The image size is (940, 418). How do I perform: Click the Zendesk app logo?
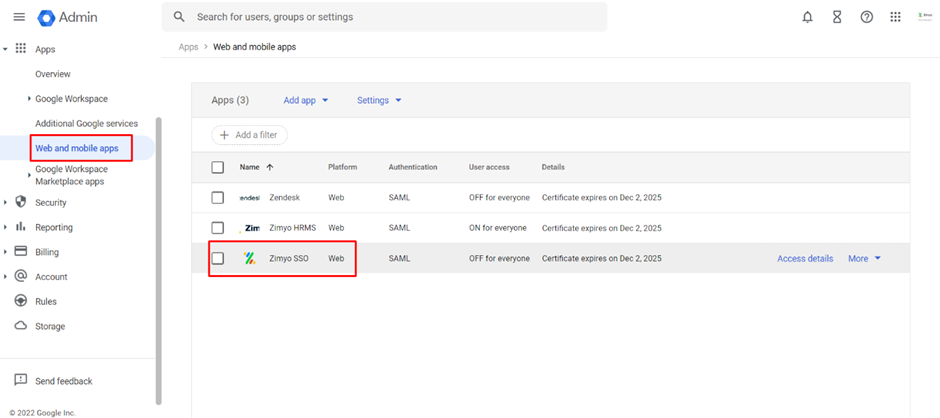click(x=249, y=198)
